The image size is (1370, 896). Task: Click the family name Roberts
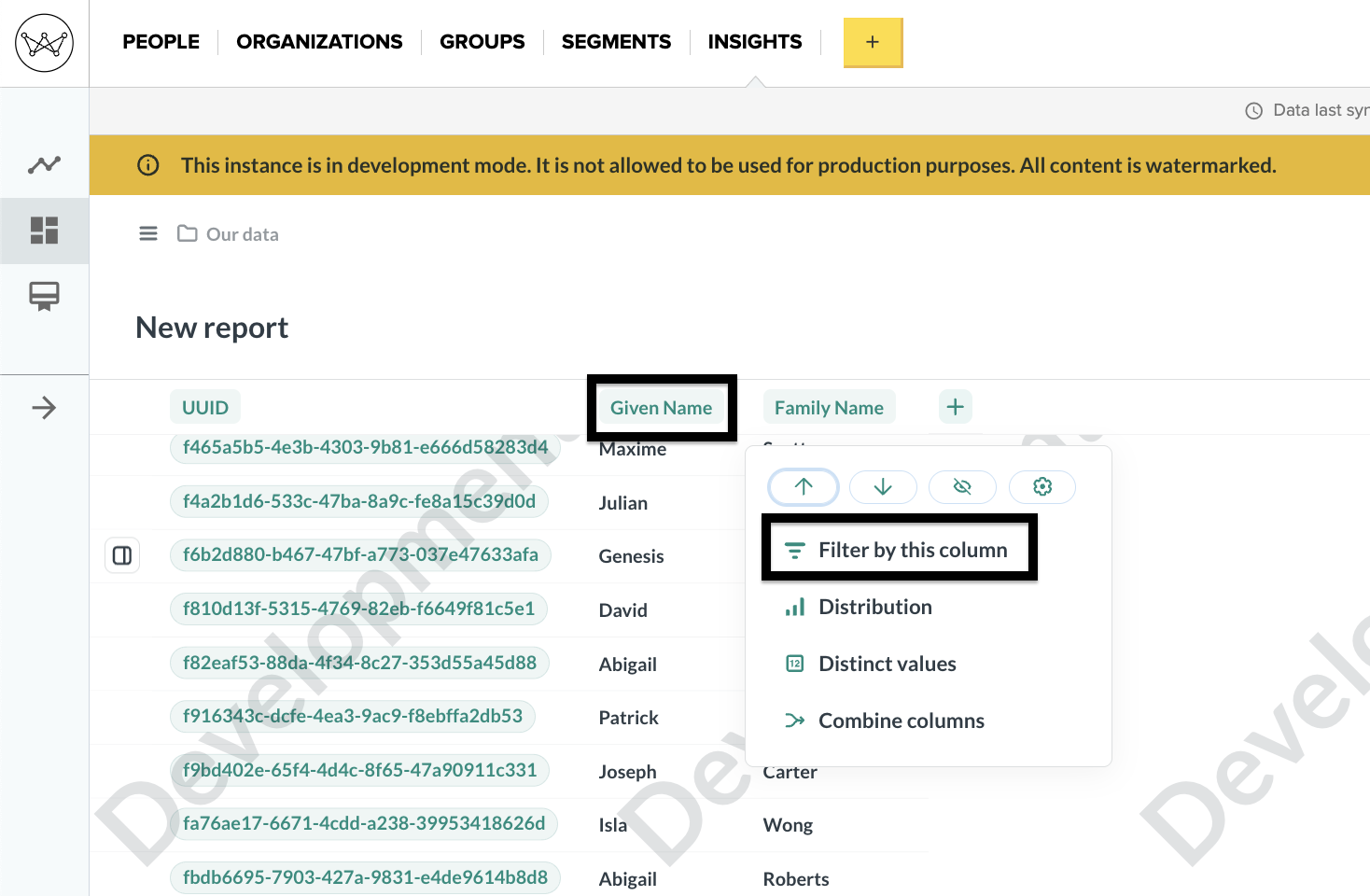point(796,879)
